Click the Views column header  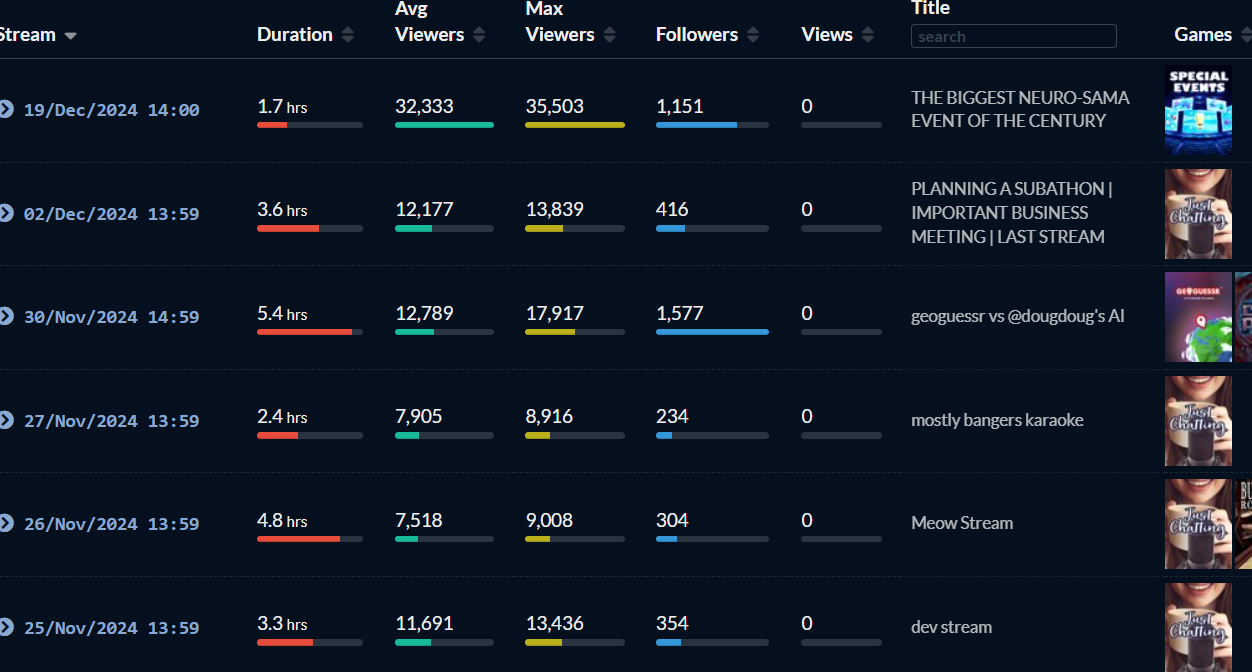click(827, 34)
